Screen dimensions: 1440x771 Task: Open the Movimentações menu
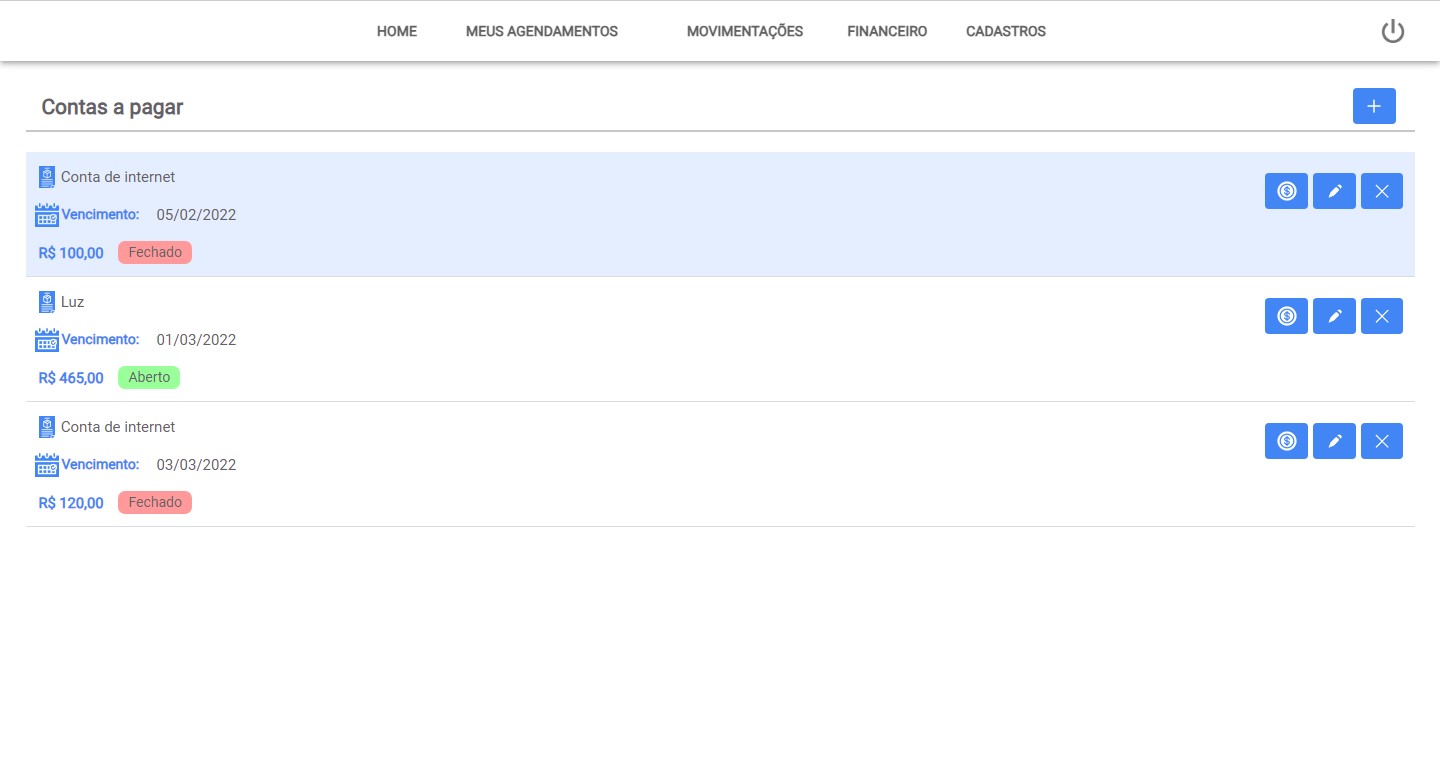(744, 32)
